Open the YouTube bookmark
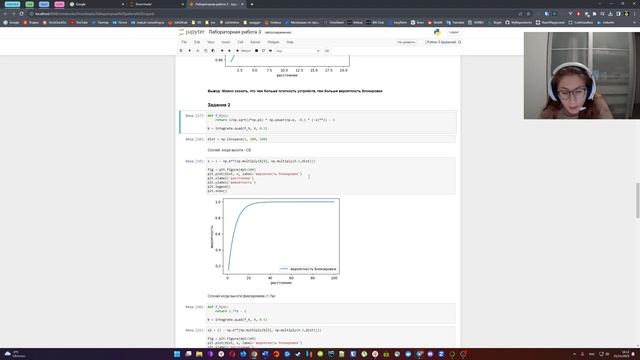The height and width of the screenshot is (360, 640). click(x=79, y=22)
